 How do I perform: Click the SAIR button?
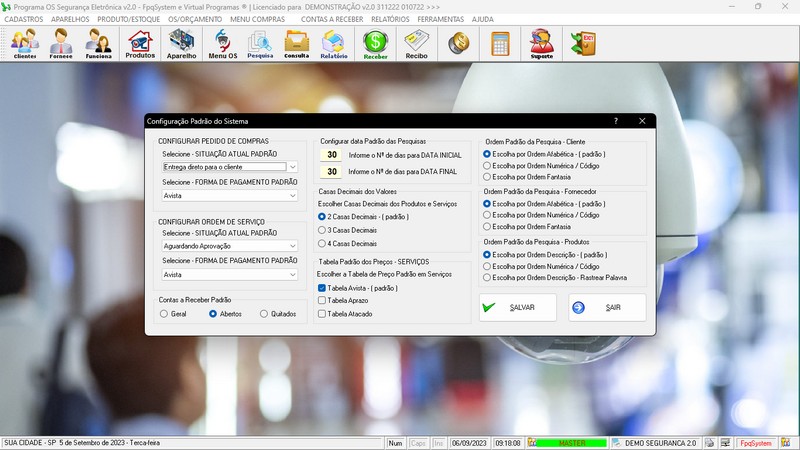[x=607, y=307]
